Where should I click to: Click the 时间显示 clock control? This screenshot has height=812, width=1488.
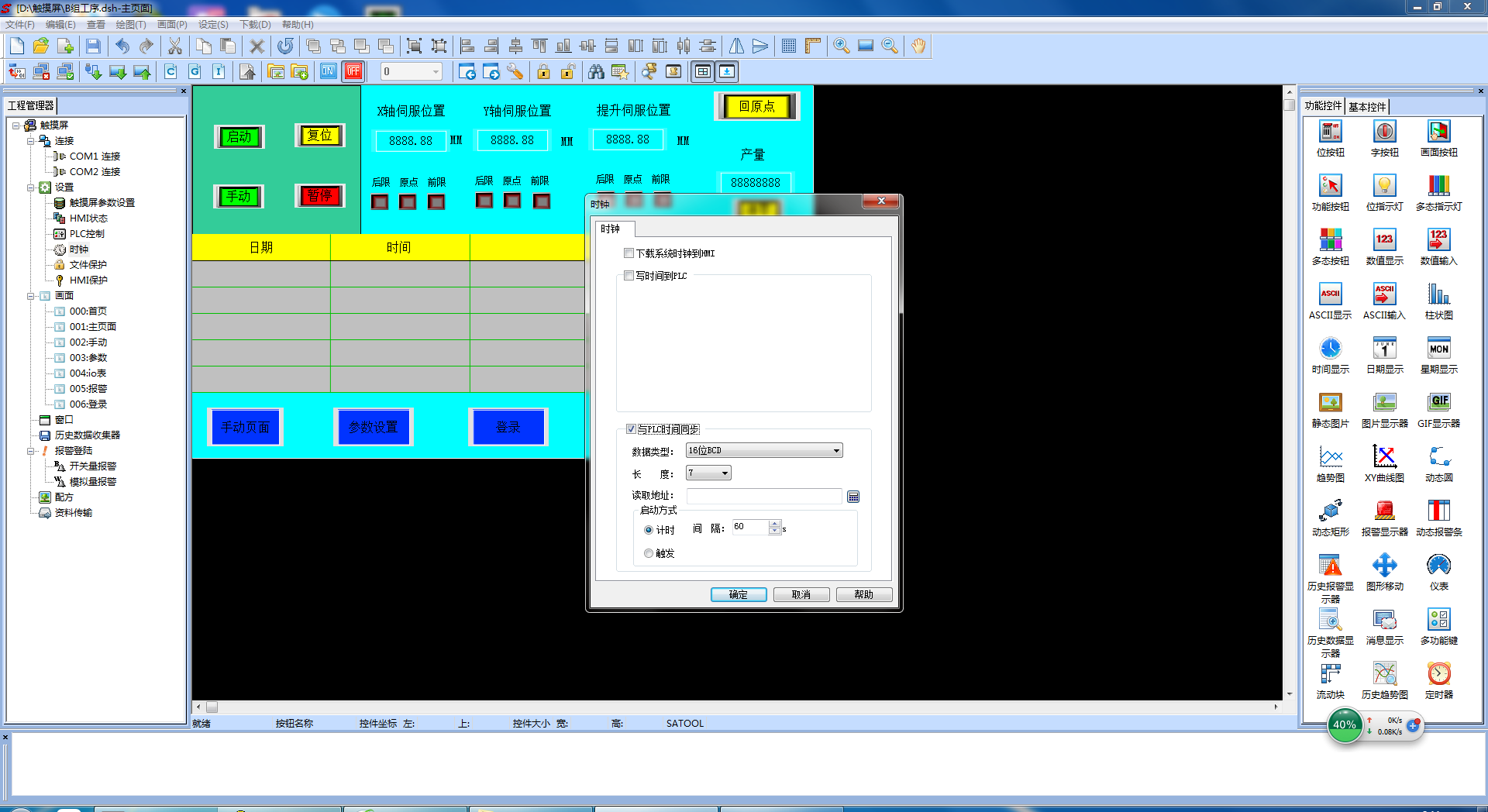tap(1330, 349)
